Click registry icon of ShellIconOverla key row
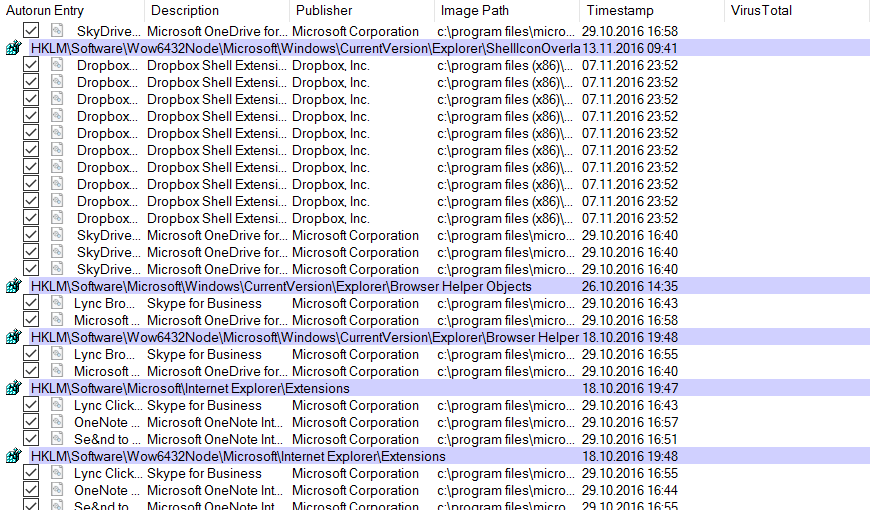875x510 pixels. click(13, 48)
